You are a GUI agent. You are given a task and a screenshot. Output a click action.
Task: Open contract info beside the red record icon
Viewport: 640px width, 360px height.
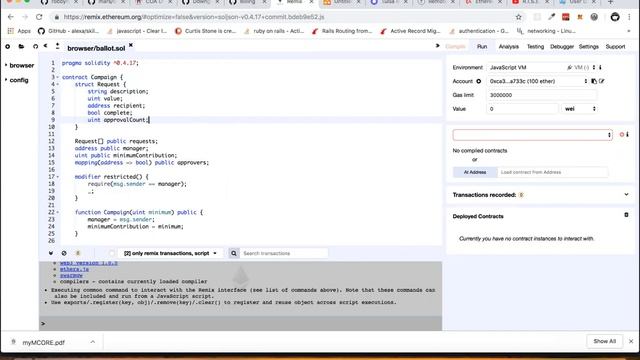tap(628, 134)
